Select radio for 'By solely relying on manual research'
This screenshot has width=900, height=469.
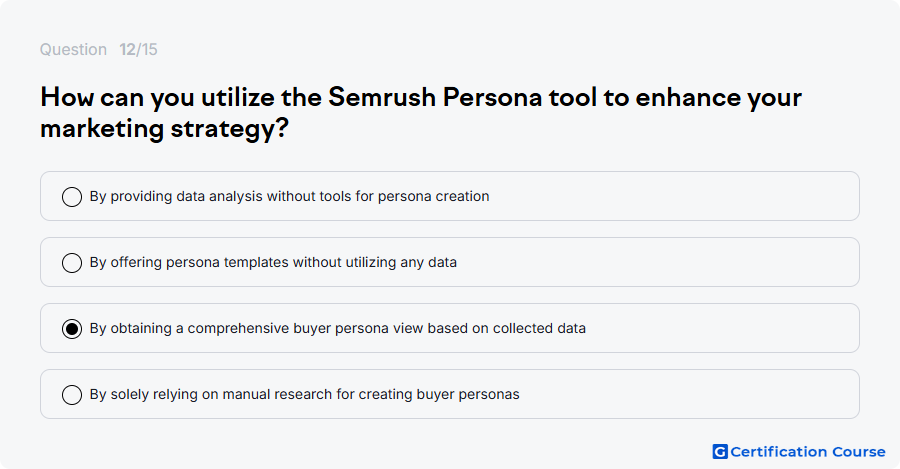point(72,395)
